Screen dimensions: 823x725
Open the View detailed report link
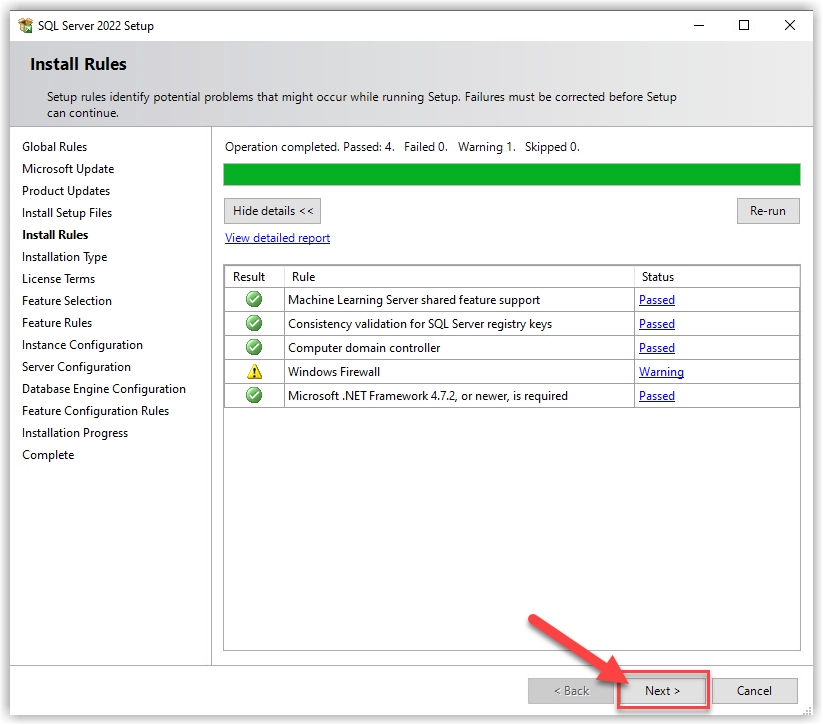pos(277,238)
